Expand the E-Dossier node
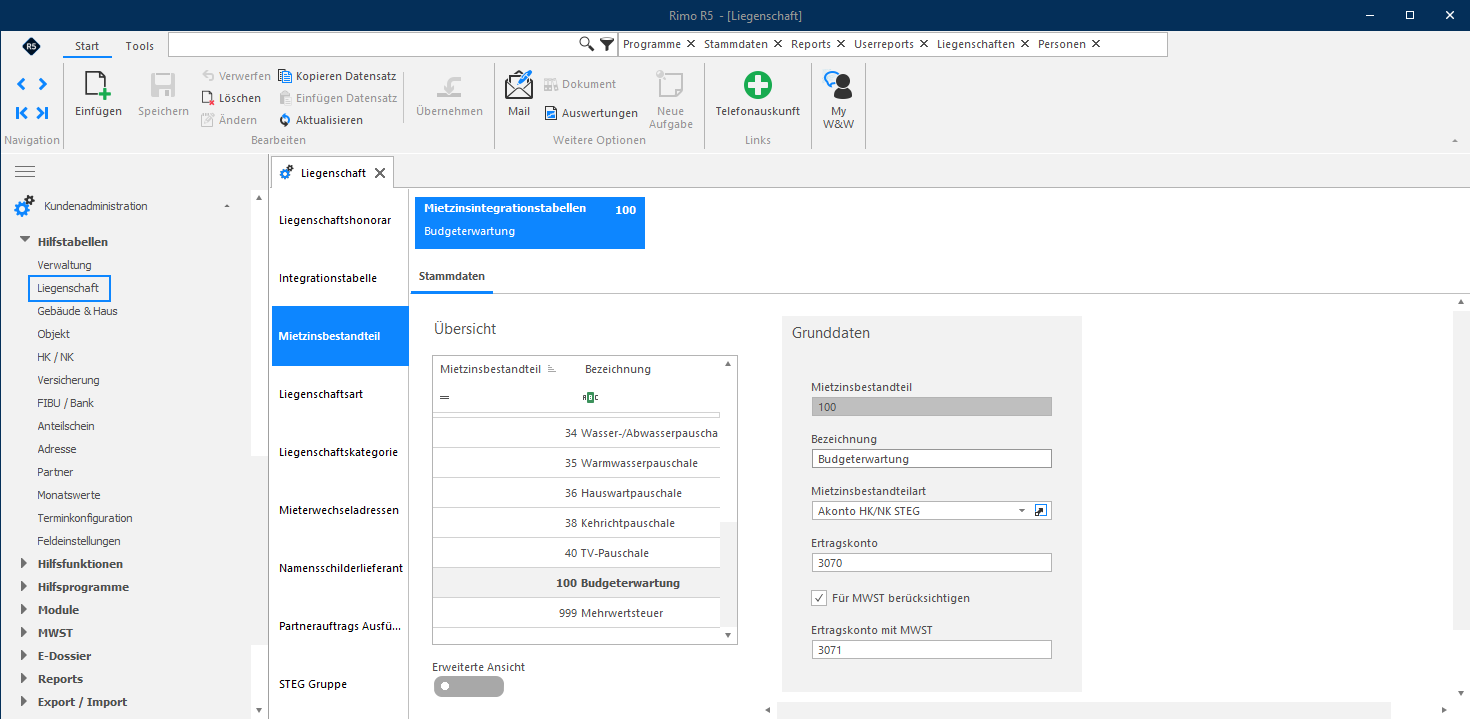1470x719 pixels. point(25,656)
